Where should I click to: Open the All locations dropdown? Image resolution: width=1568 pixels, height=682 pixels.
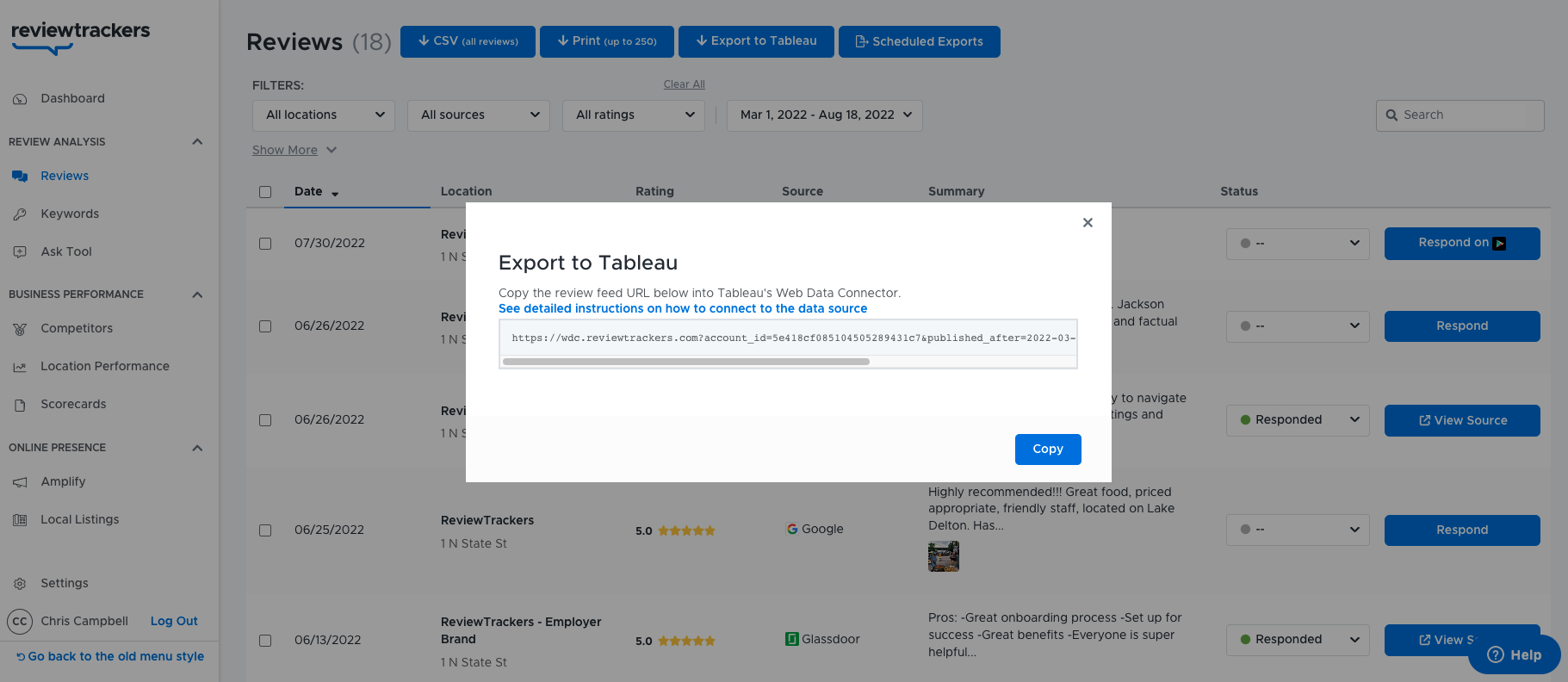tap(324, 115)
